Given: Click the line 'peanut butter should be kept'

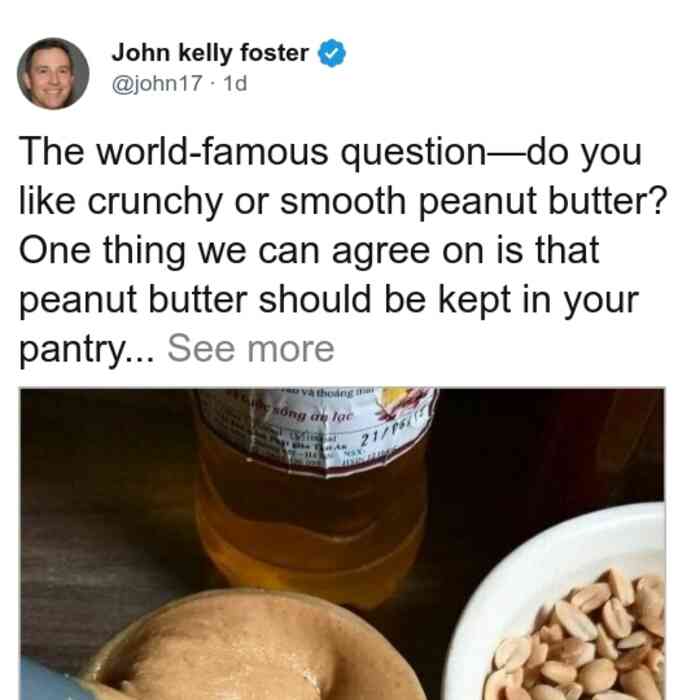Looking at the screenshot, I should coord(329,300).
